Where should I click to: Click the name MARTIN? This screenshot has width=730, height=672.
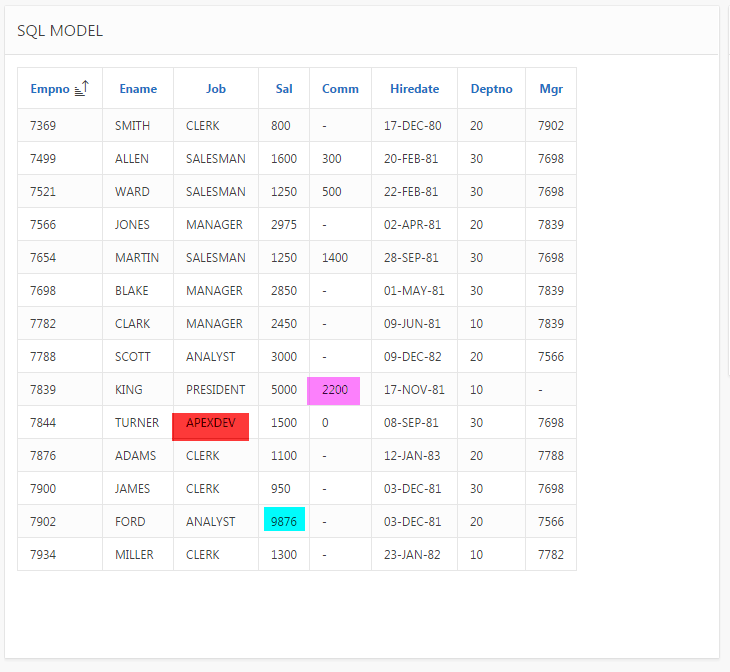pyautogui.click(x=137, y=258)
